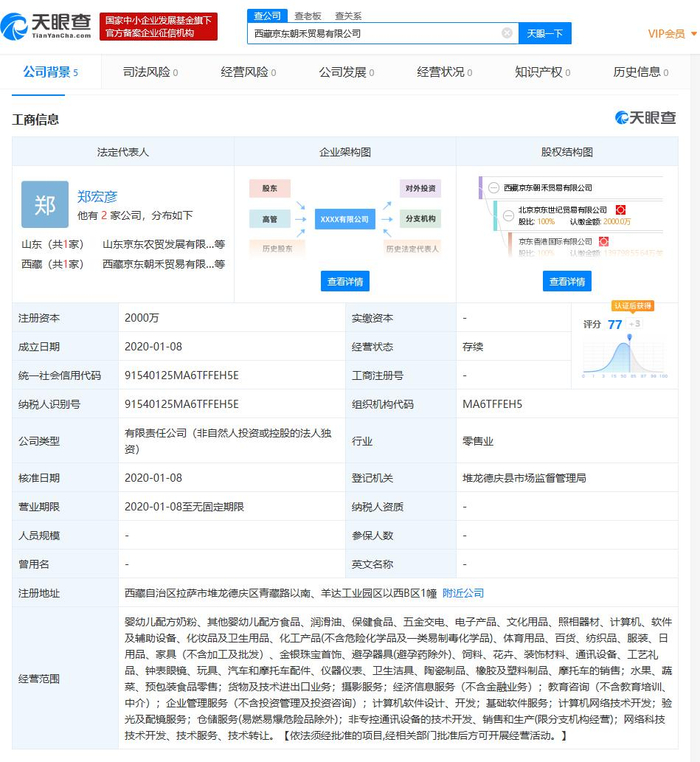
Task: Click the 工商信息 section heading
Action: point(35,120)
